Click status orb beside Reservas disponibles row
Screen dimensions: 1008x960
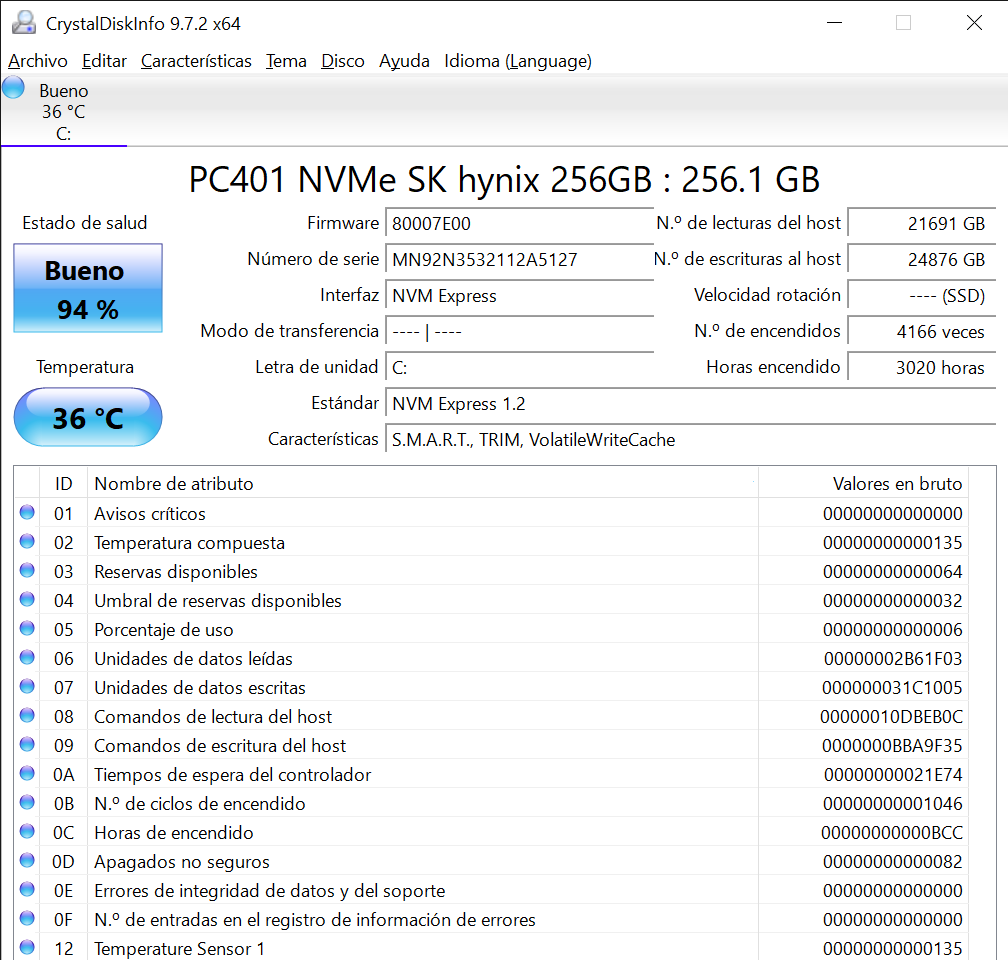[27, 571]
